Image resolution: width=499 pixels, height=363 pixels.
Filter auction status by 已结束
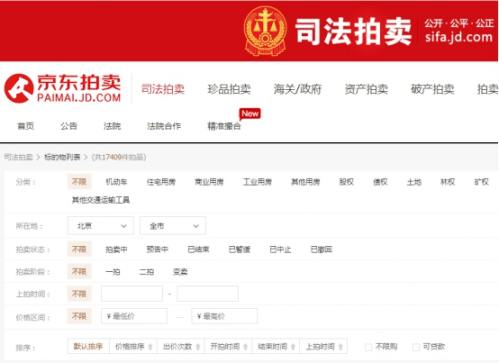tap(198, 249)
